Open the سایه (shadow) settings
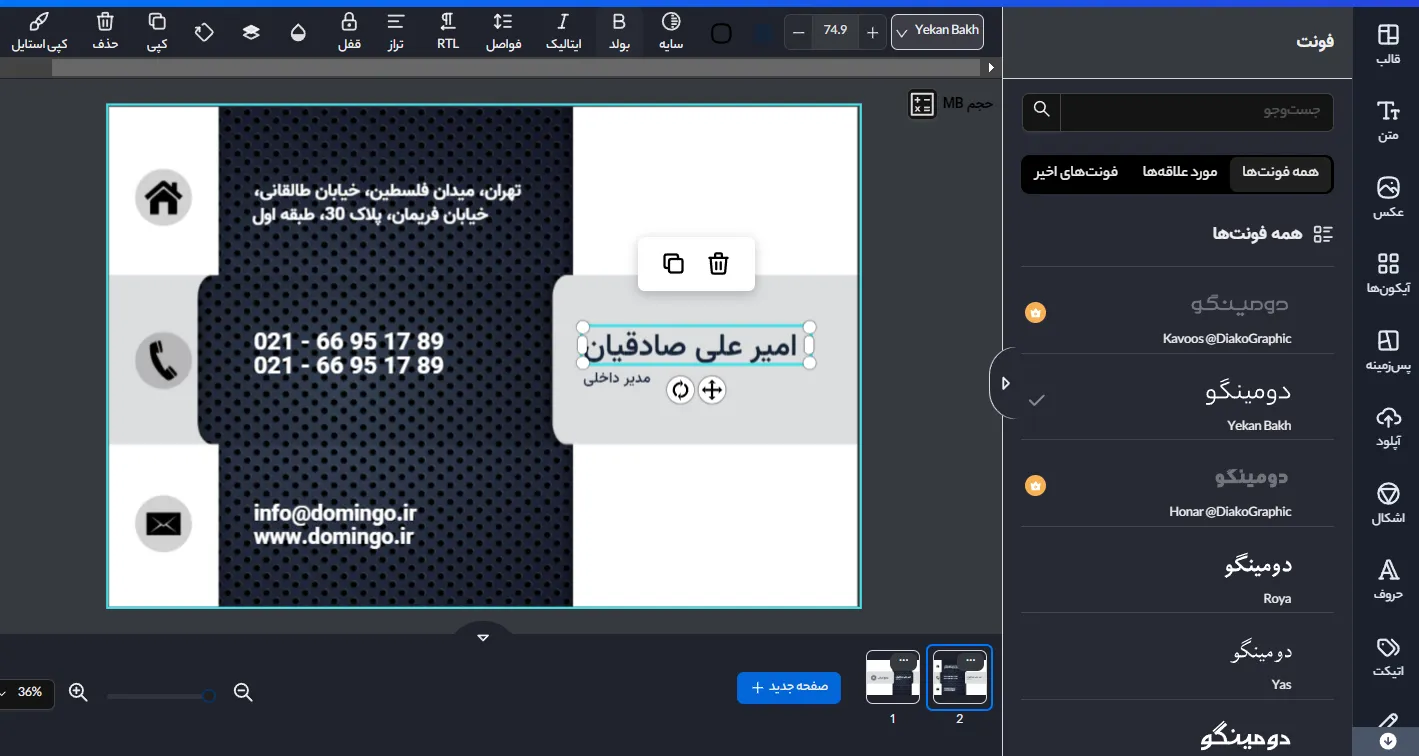This screenshot has height=756, width=1419. pyautogui.click(x=671, y=32)
